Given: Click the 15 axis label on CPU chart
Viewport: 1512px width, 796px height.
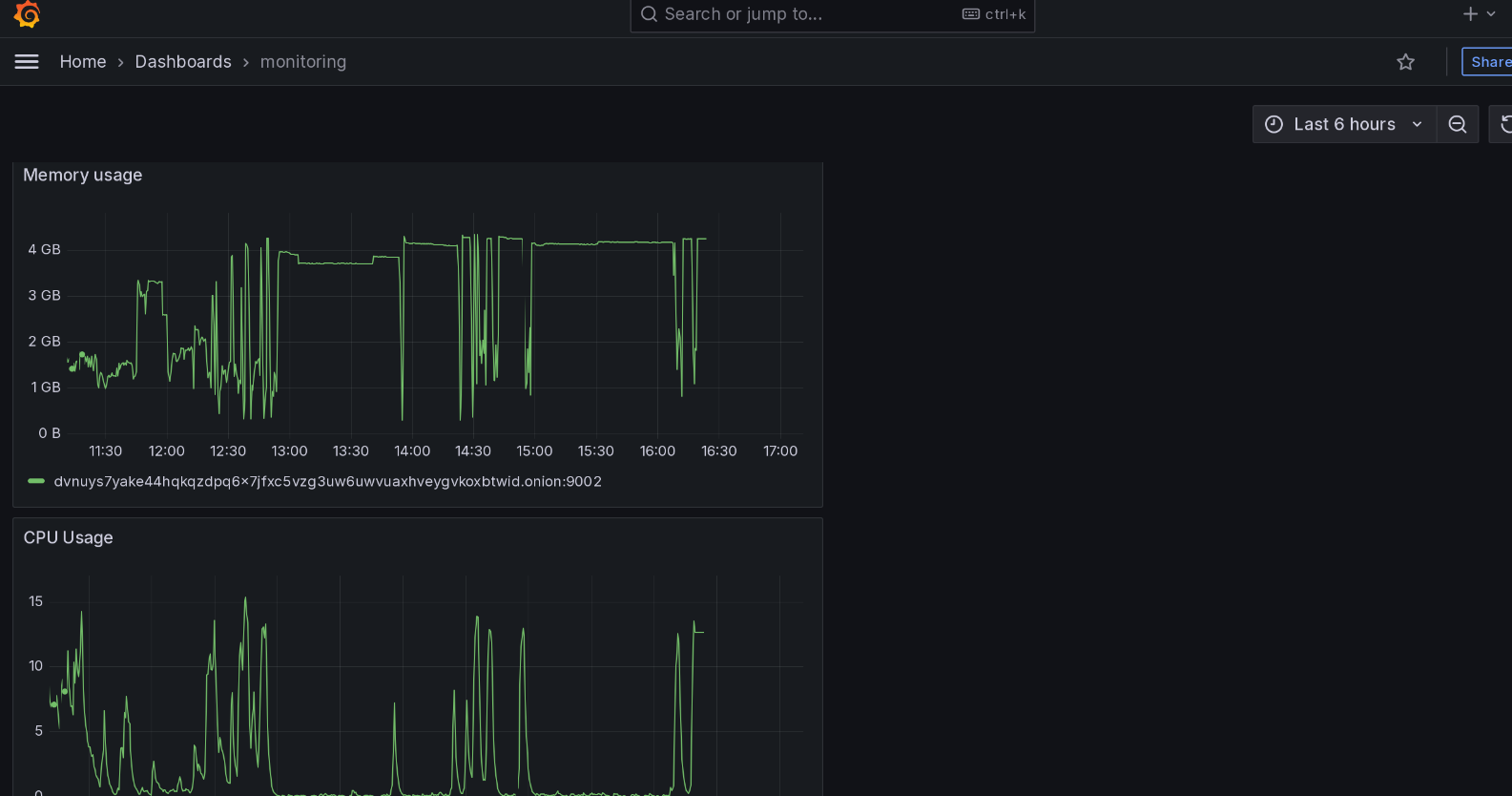Looking at the screenshot, I should click(x=36, y=601).
